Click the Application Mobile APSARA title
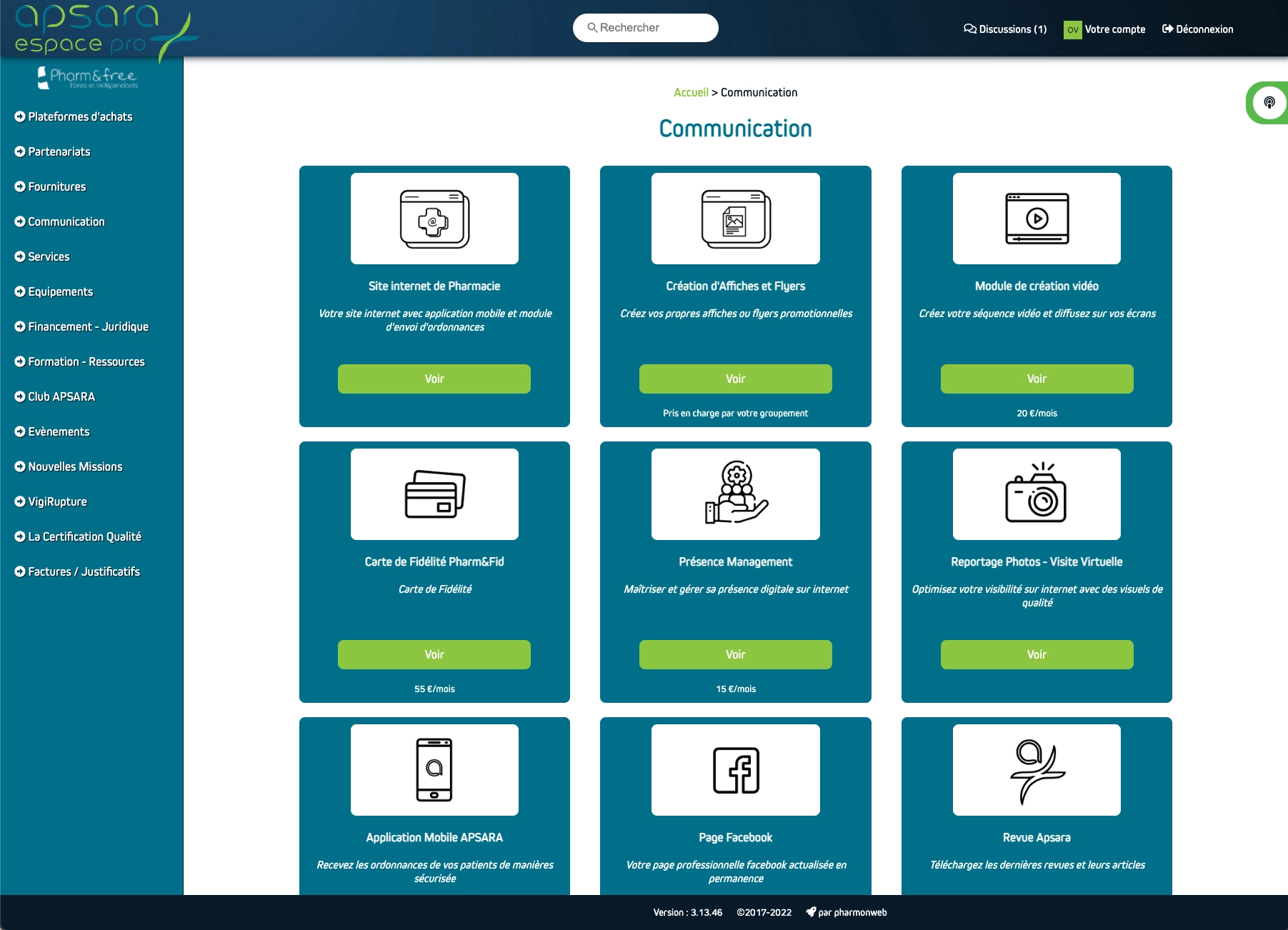 click(x=434, y=837)
